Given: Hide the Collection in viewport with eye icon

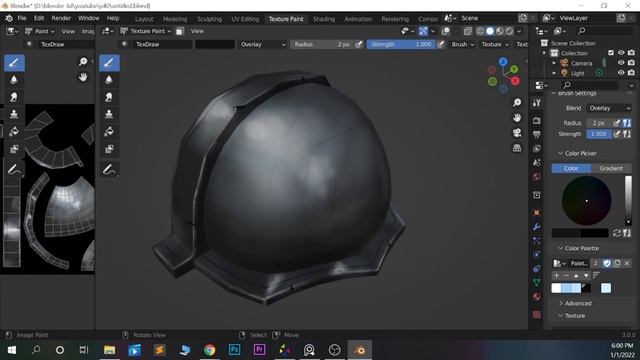Looking at the screenshot, I should 621,53.
